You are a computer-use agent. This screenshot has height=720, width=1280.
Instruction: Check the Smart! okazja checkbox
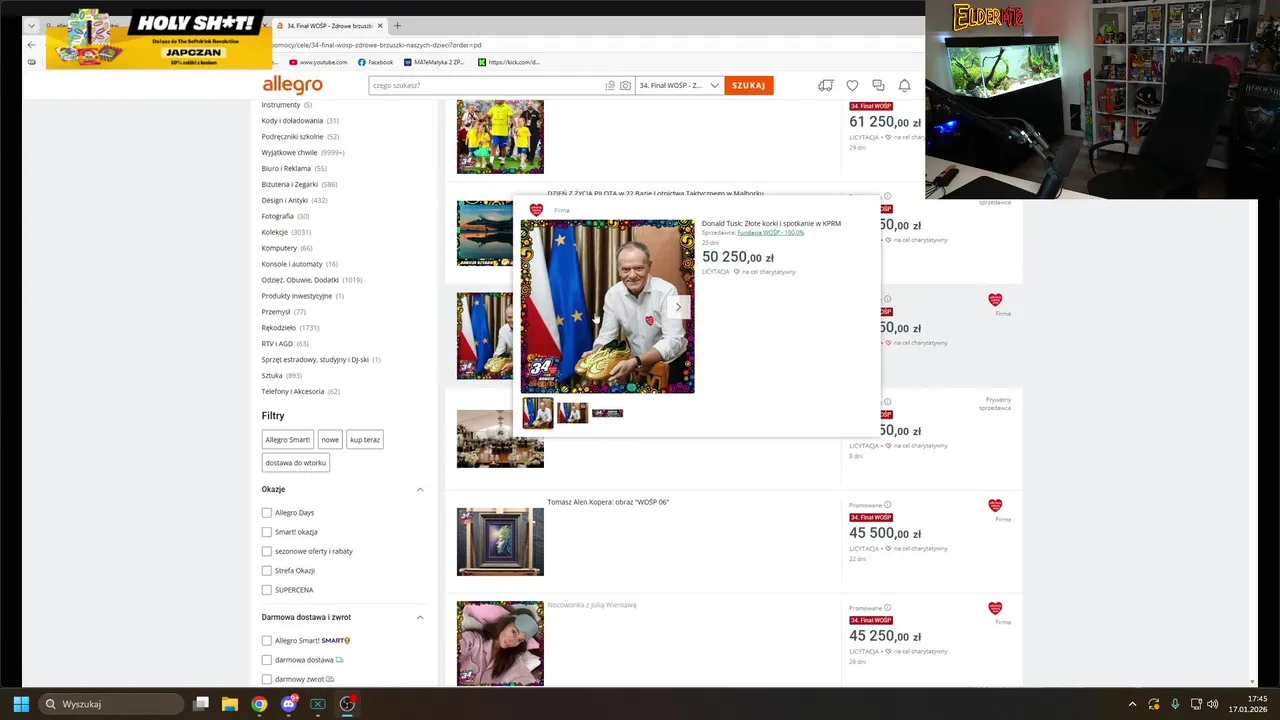pos(267,532)
